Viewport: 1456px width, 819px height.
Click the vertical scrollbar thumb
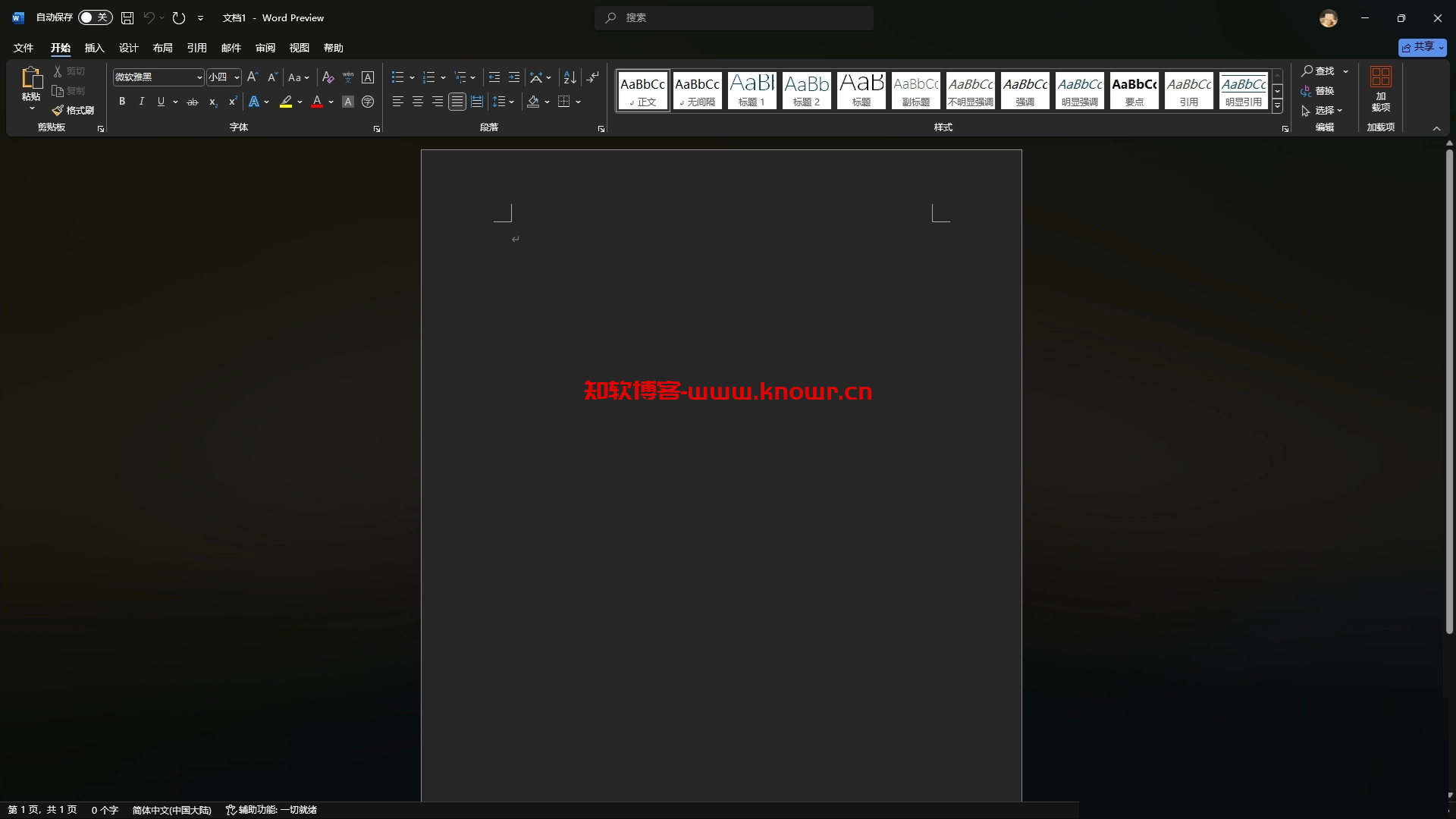[1449, 392]
